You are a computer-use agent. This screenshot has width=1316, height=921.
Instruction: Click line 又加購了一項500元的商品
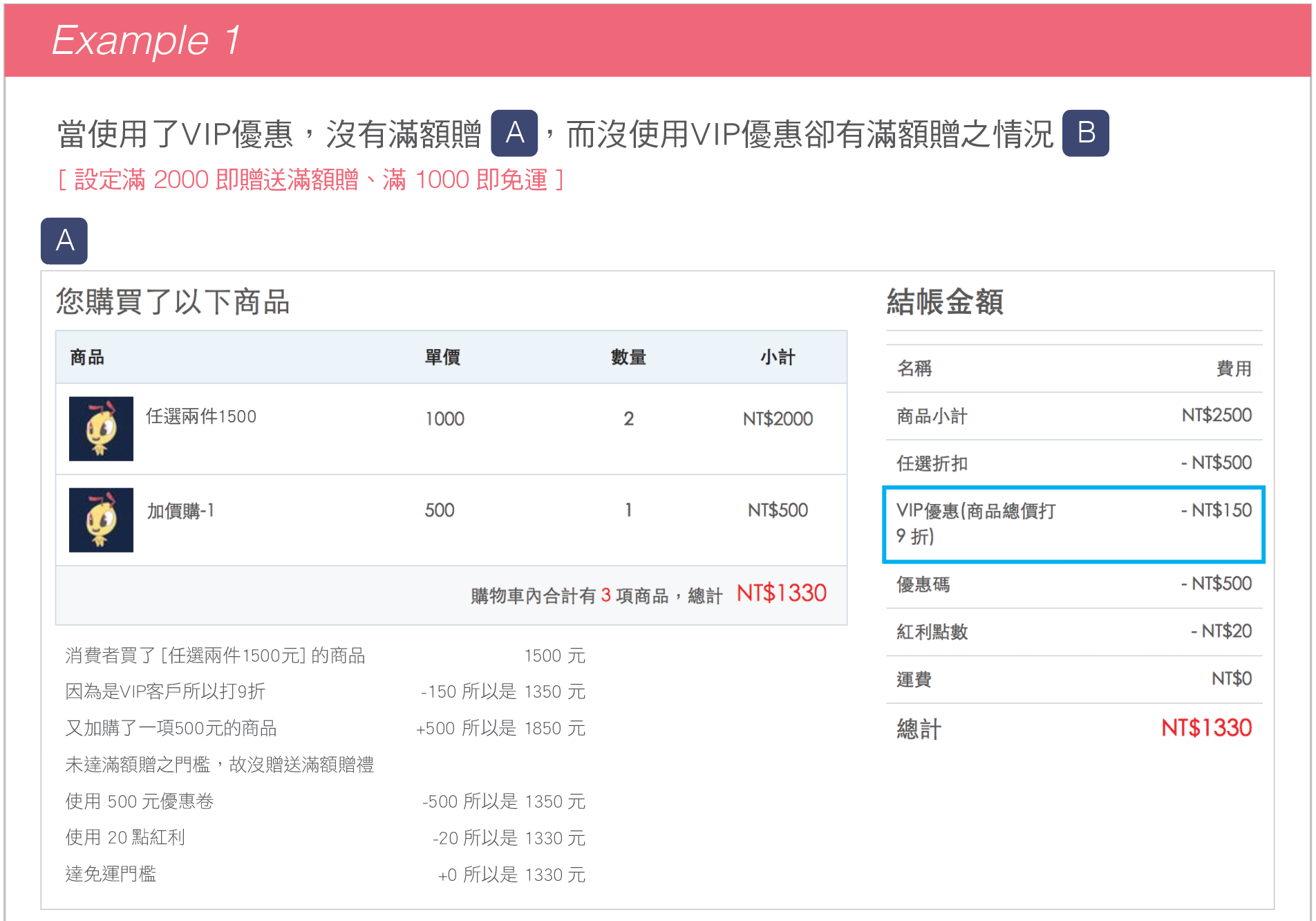click(171, 728)
